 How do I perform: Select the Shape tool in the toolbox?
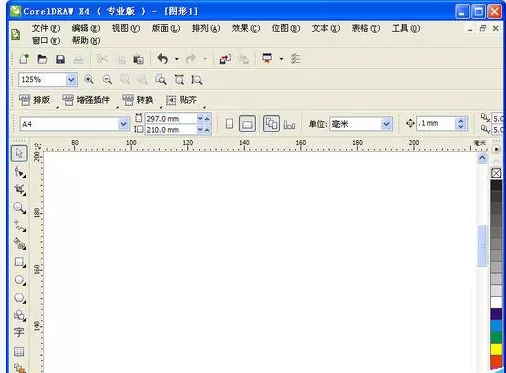pyautogui.click(x=20, y=172)
